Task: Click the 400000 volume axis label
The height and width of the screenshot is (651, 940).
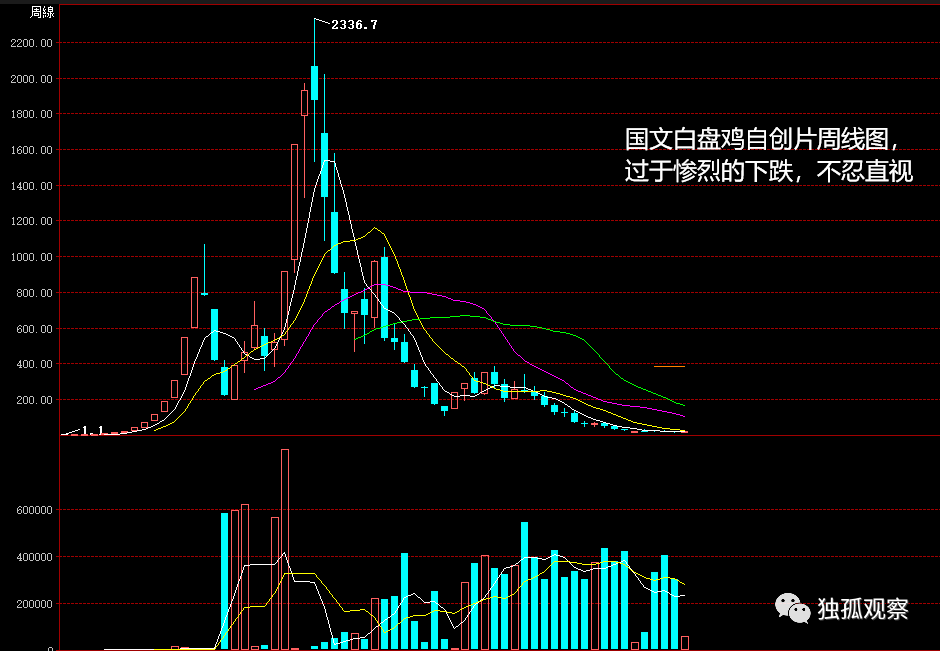Action: click(35, 557)
